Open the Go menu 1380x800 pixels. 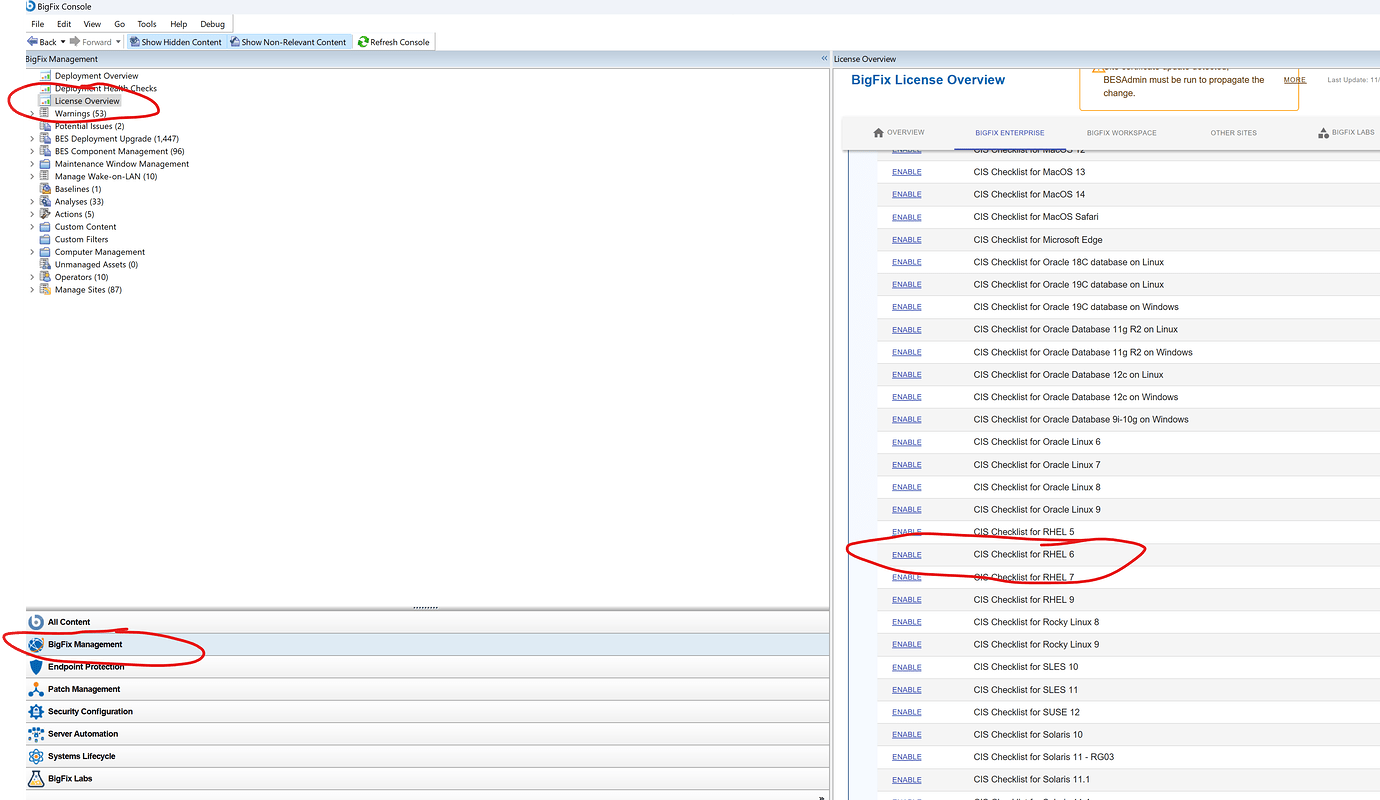(119, 24)
